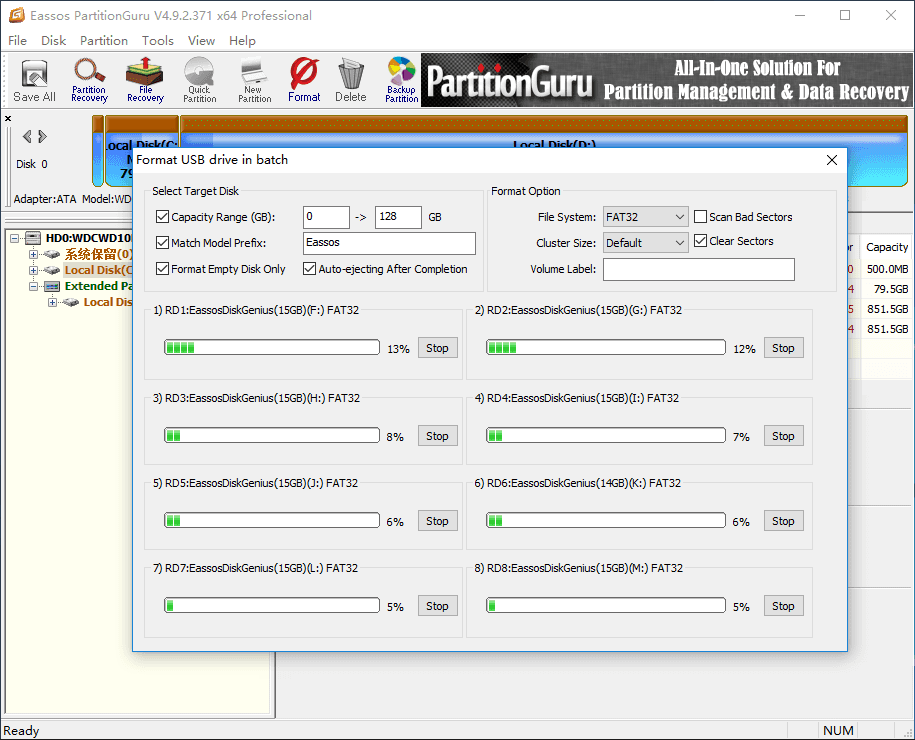Stop formatting RD7 drive L:

(x=438, y=606)
